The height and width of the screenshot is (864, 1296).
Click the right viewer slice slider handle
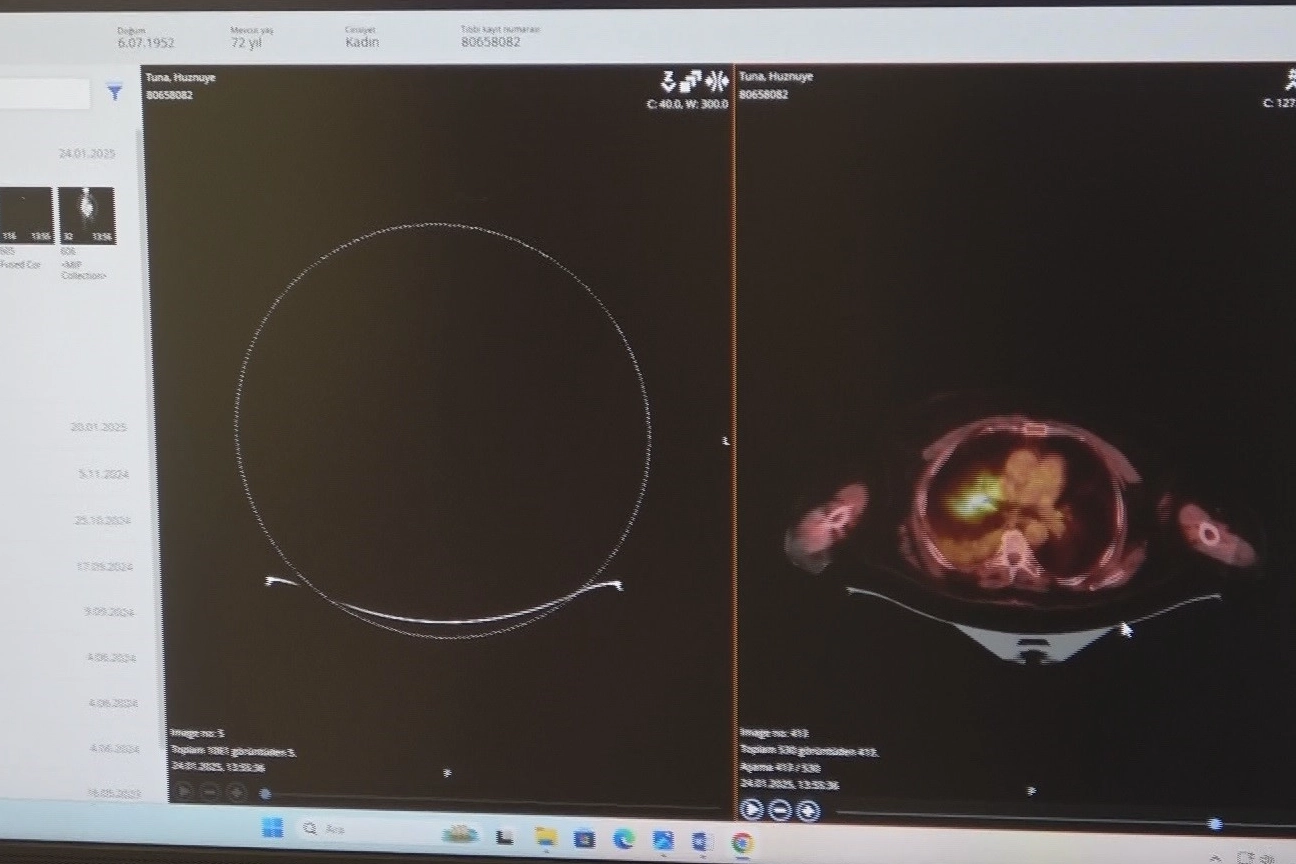pyautogui.click(x=1214, y=824)
